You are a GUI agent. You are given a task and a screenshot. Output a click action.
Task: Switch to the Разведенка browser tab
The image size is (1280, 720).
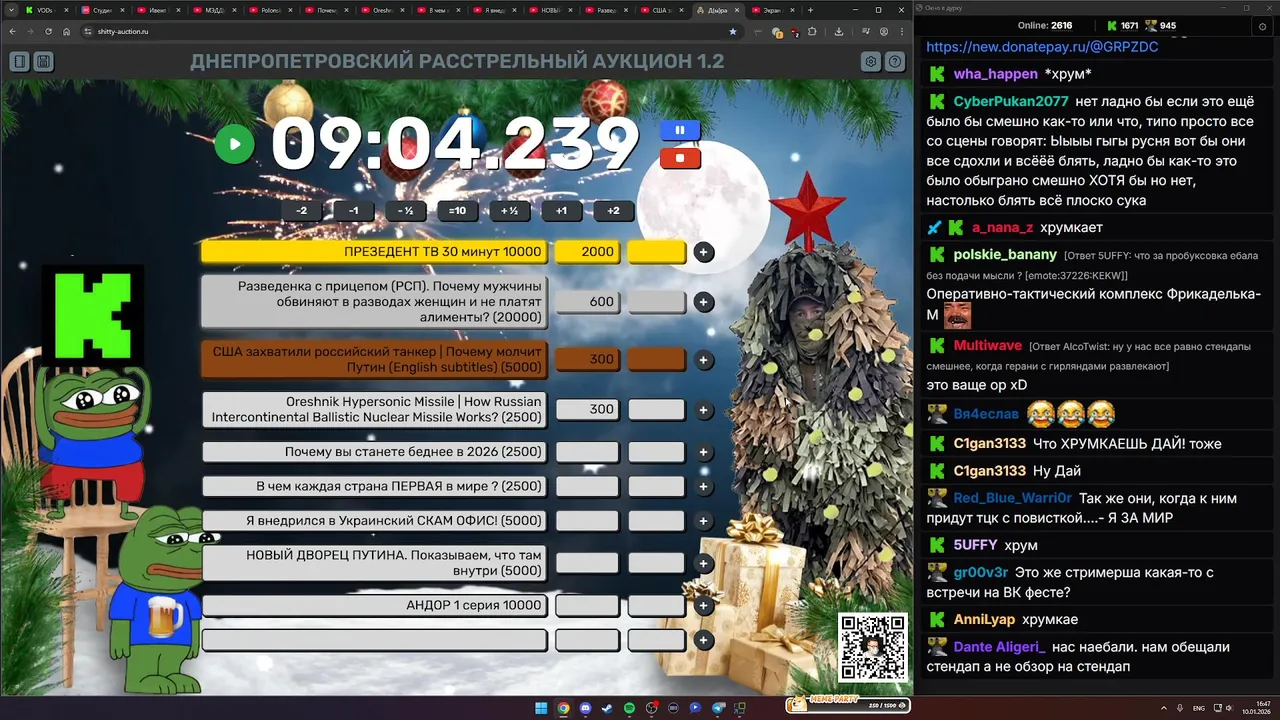[x=606, y=10]
